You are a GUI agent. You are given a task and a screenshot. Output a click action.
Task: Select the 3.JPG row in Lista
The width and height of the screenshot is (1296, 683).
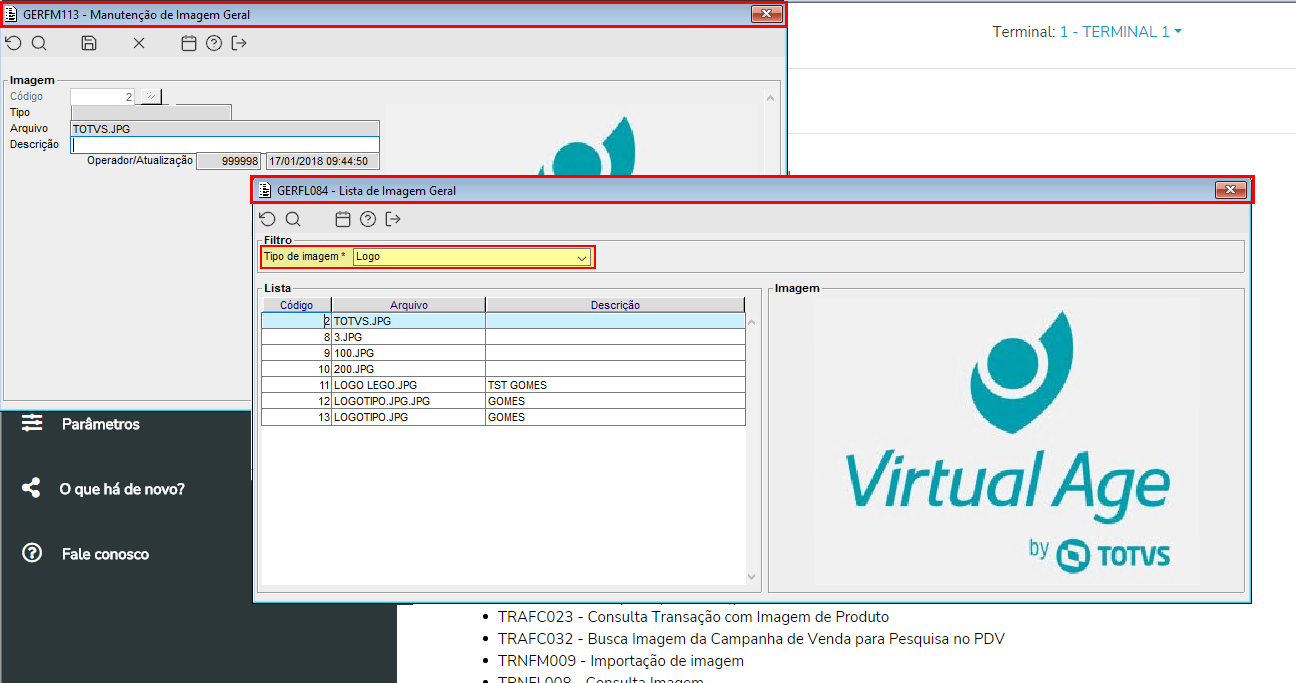pos(503,337)
